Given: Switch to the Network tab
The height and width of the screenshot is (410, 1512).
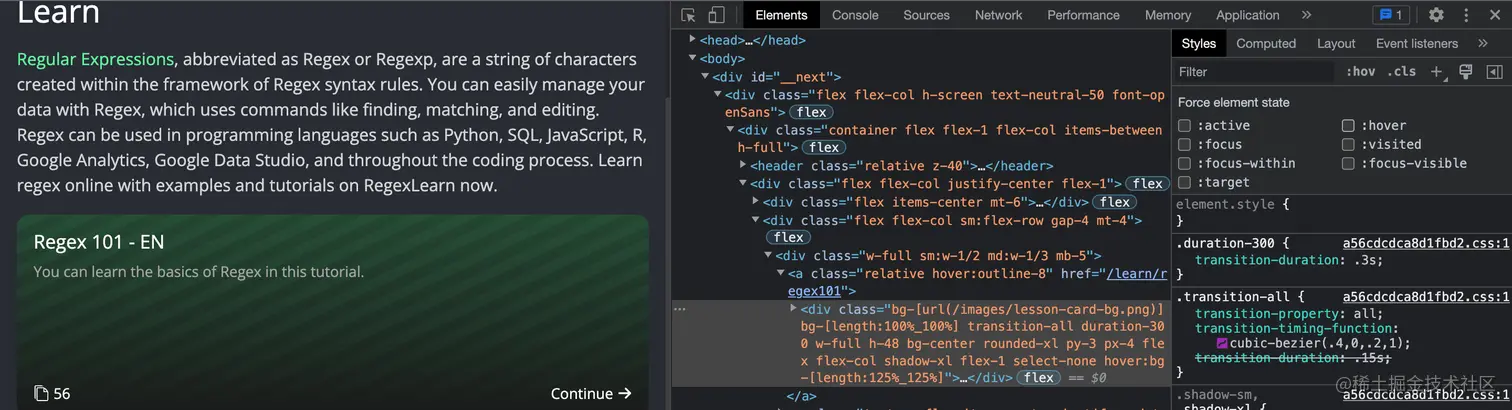Looking at the screenshot, I should (998, 15).
